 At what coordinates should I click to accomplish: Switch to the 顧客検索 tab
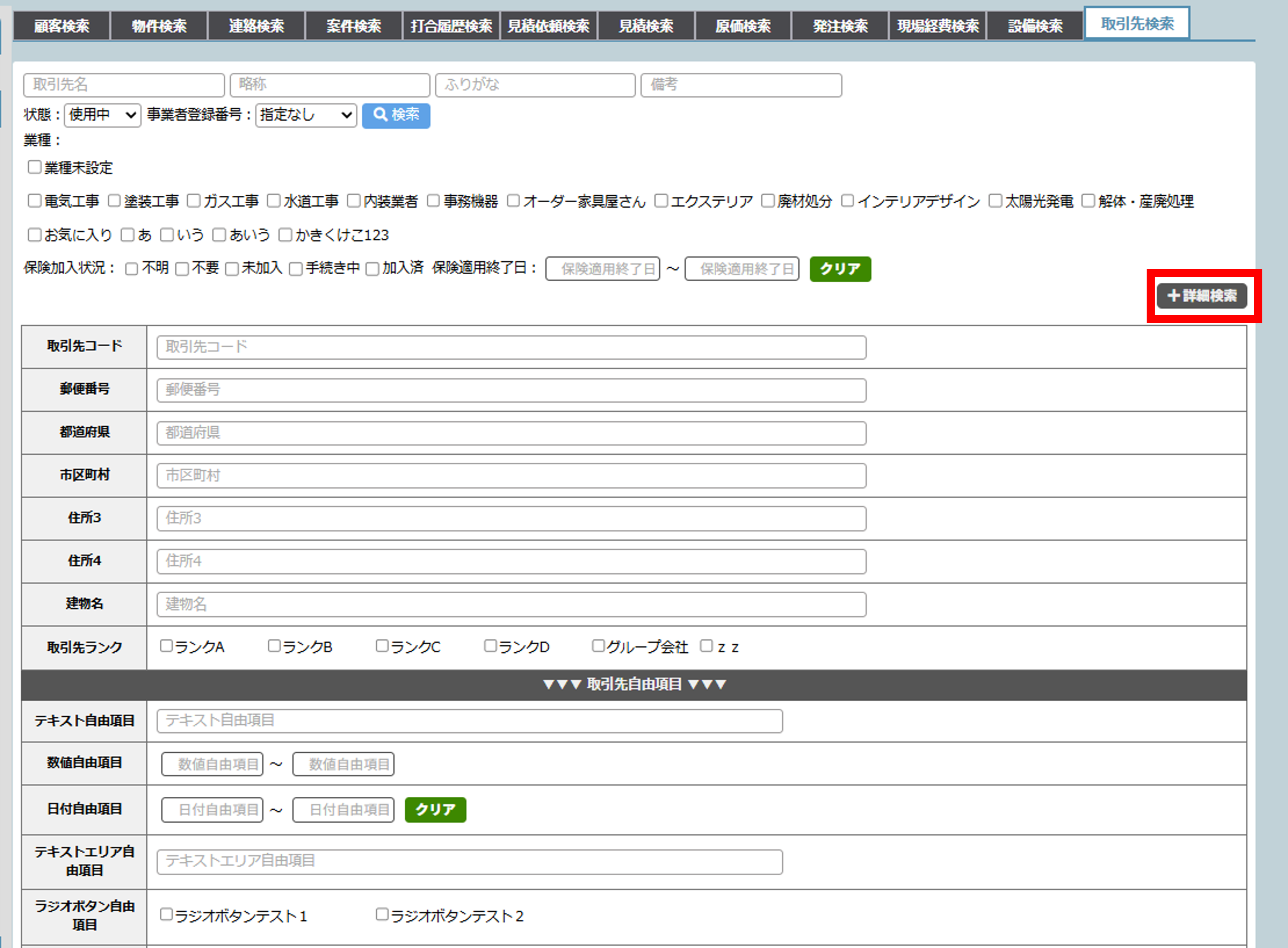pos(61,26)
